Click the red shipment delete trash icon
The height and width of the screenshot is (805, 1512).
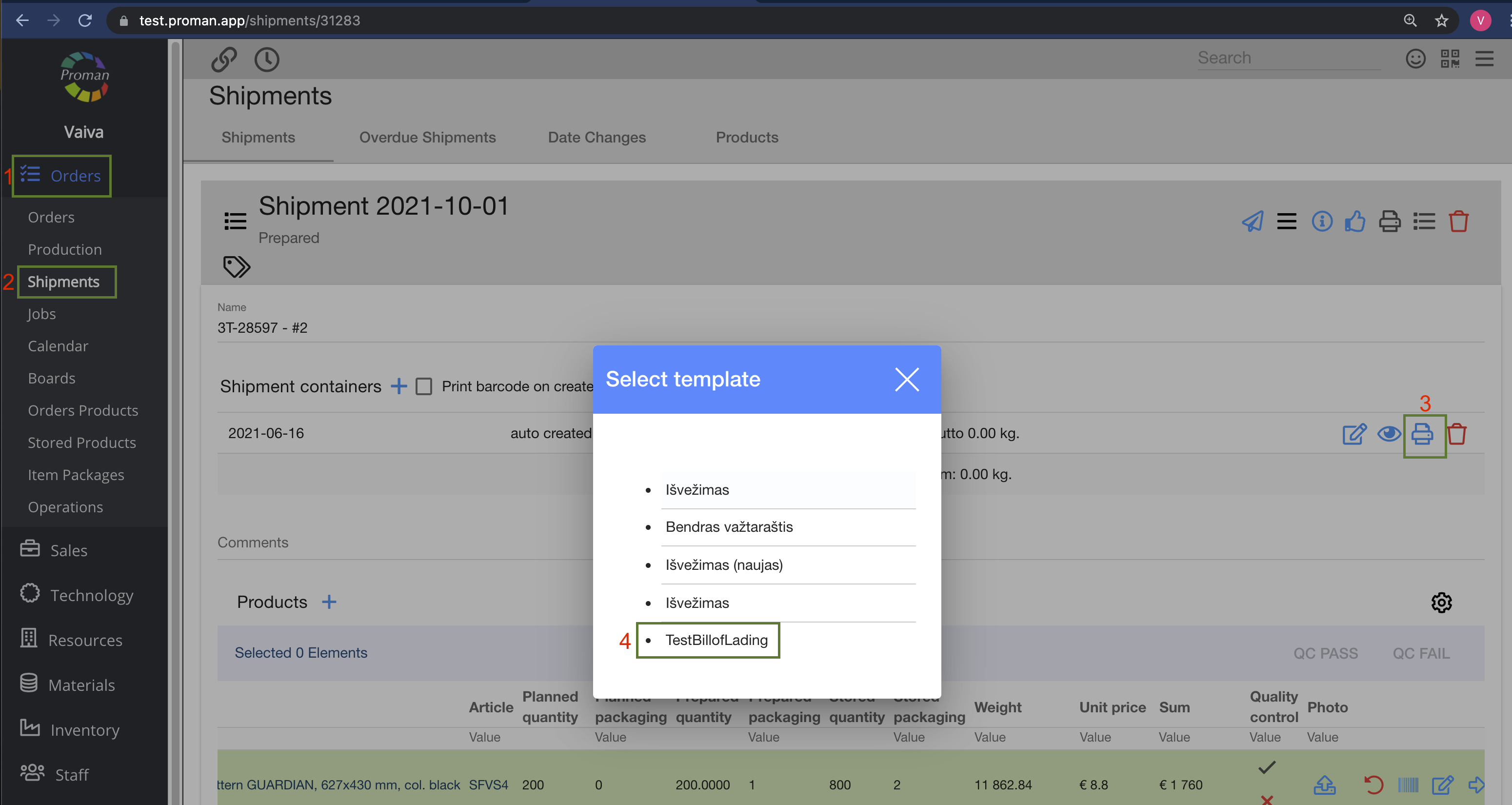point(1458,221)
